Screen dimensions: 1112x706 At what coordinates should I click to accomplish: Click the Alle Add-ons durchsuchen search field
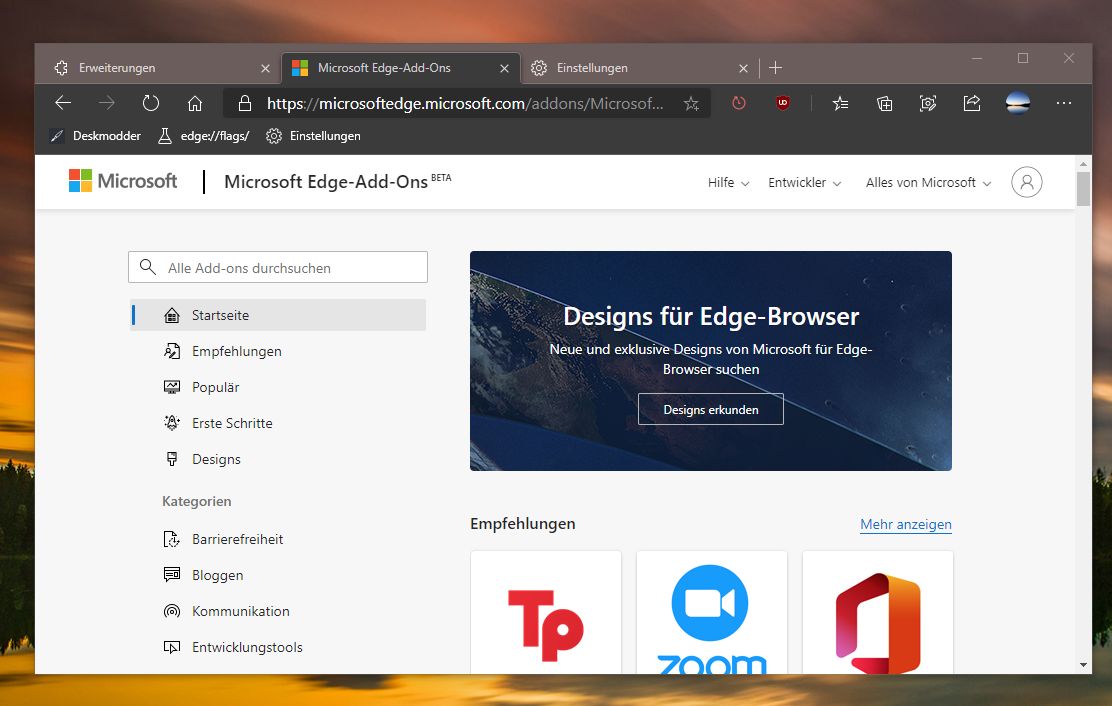(278, 267)
